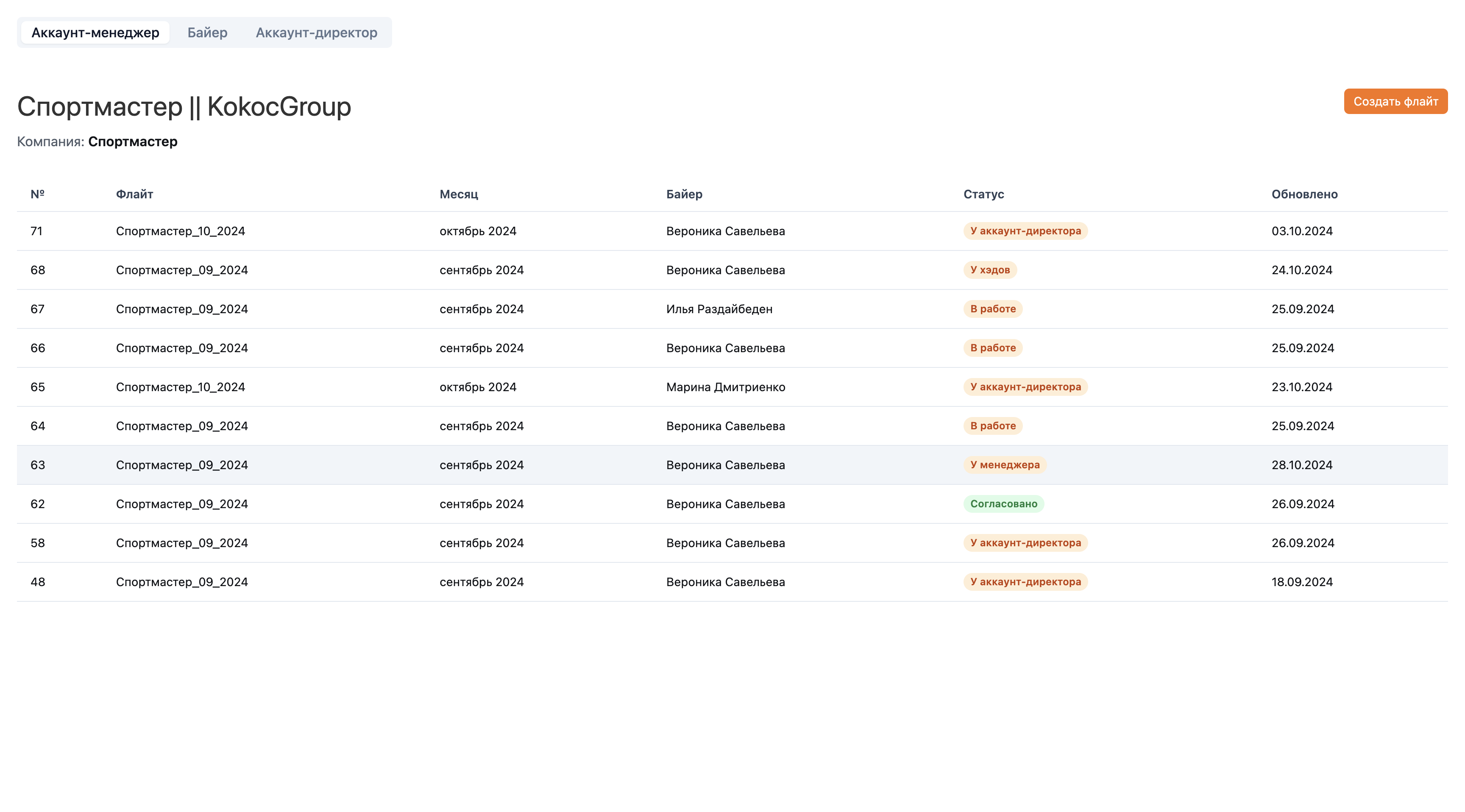Click the Флайт column header
This screenshot has width=1465, height=812.
click(134, 194)
